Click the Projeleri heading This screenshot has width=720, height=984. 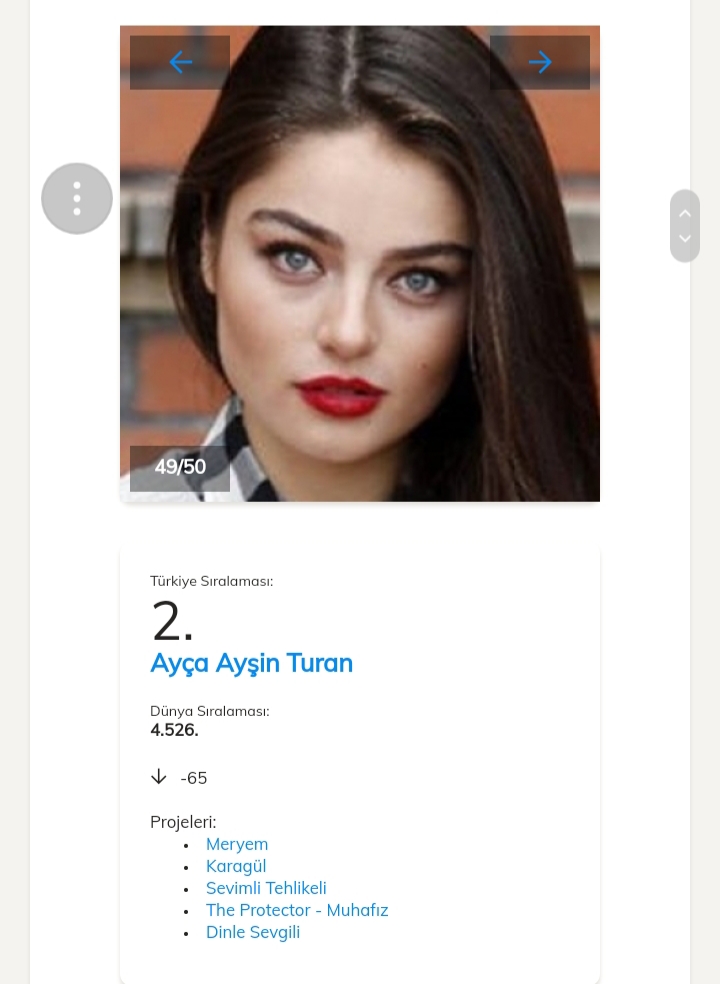coord(183,822)
